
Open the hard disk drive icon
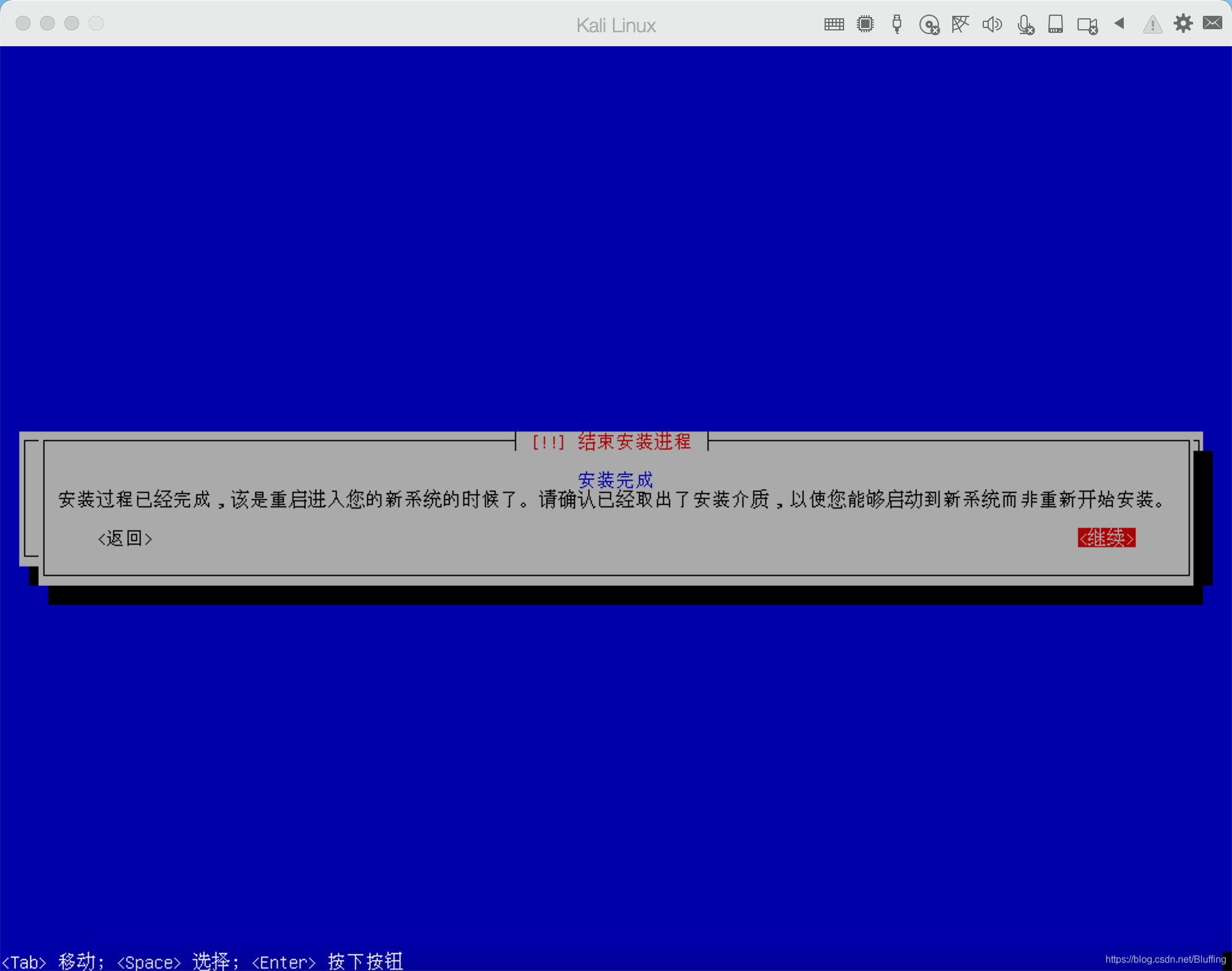pyautogui.click(x=1056, y=24)
